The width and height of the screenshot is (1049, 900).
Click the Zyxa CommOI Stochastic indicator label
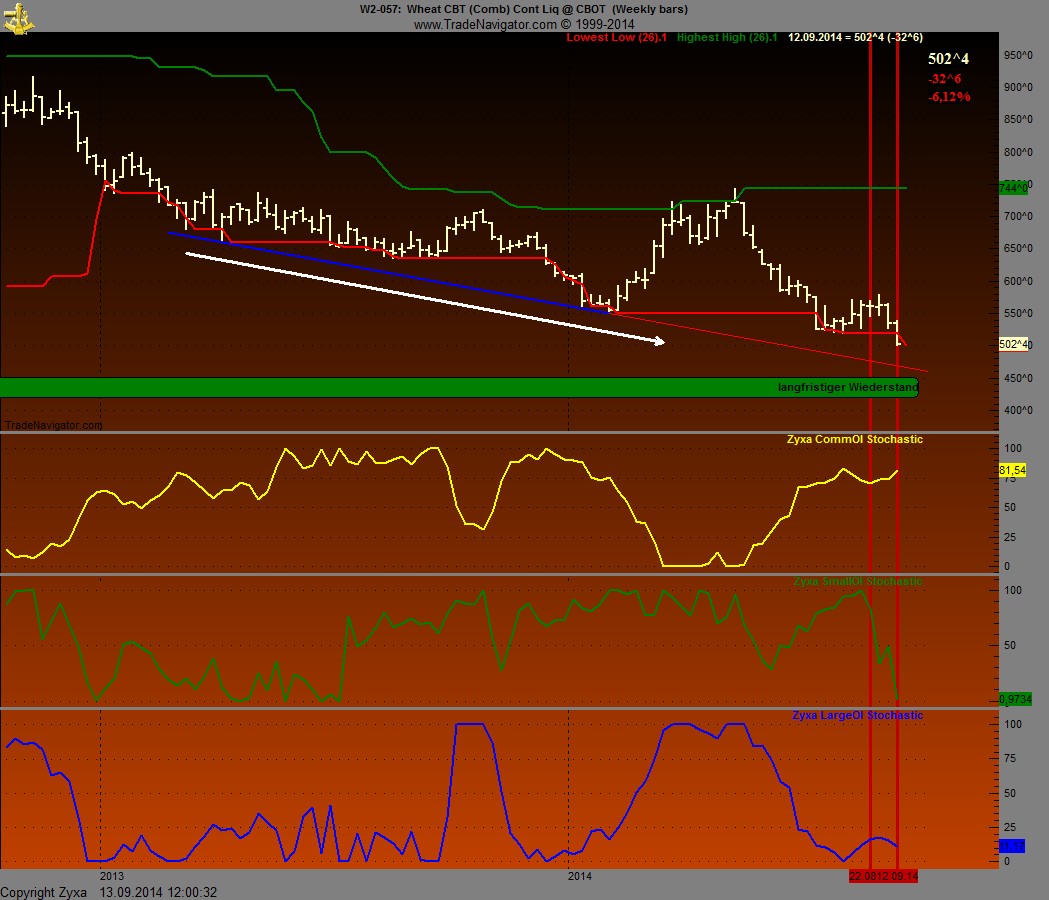[855, 439]
